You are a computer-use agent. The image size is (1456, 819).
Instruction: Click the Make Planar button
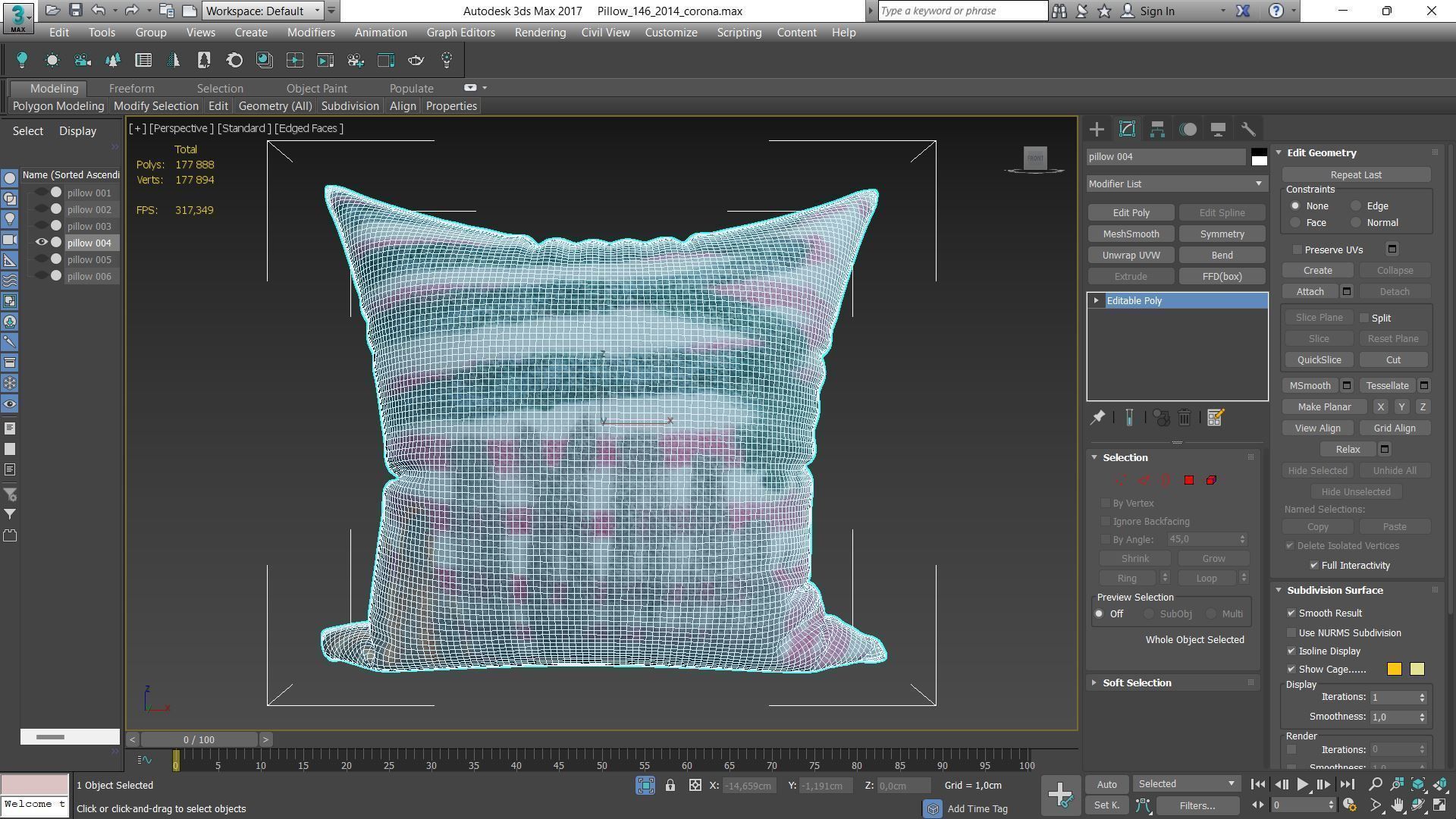point(1324,407)
